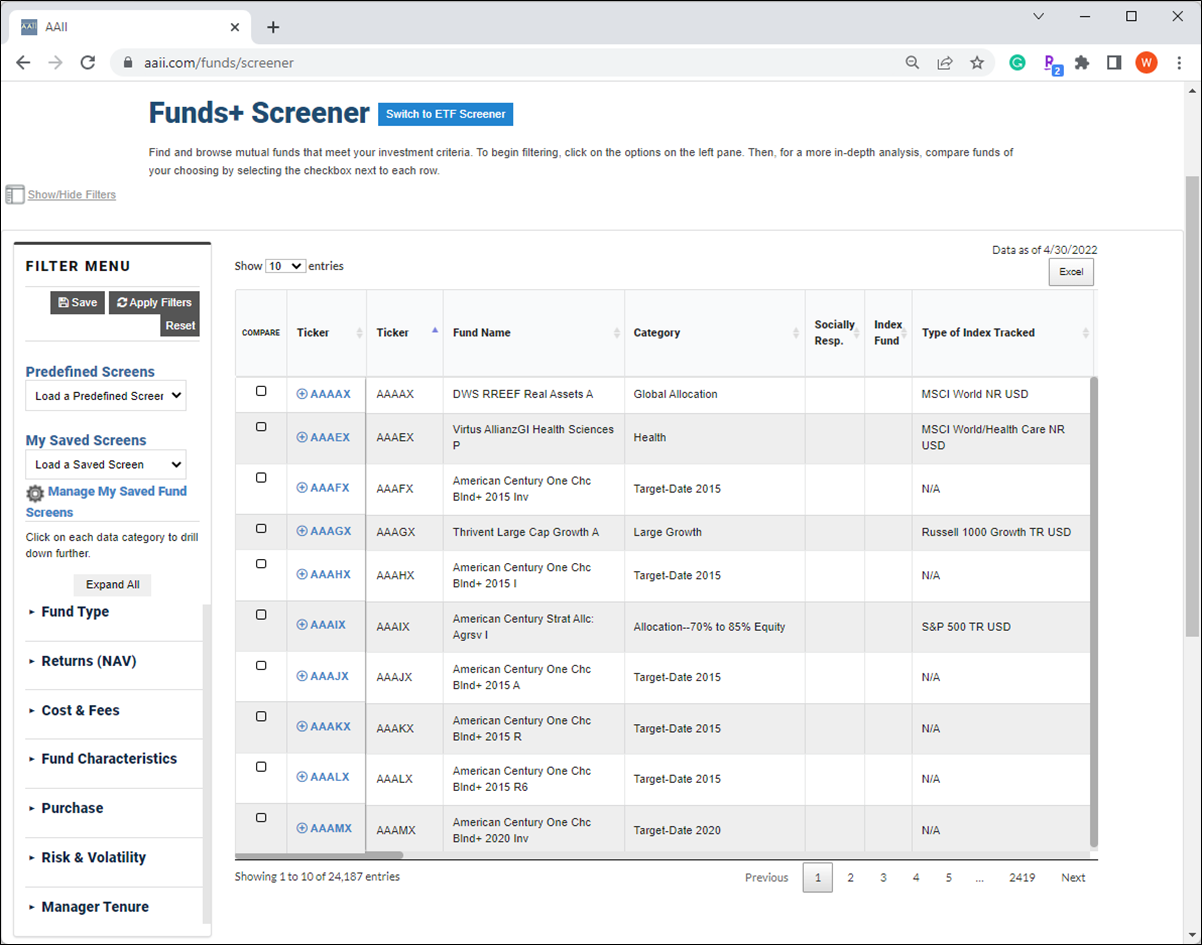Go to page 5 of results
The height and width of the screenshot is (945, 1202).
948,878
